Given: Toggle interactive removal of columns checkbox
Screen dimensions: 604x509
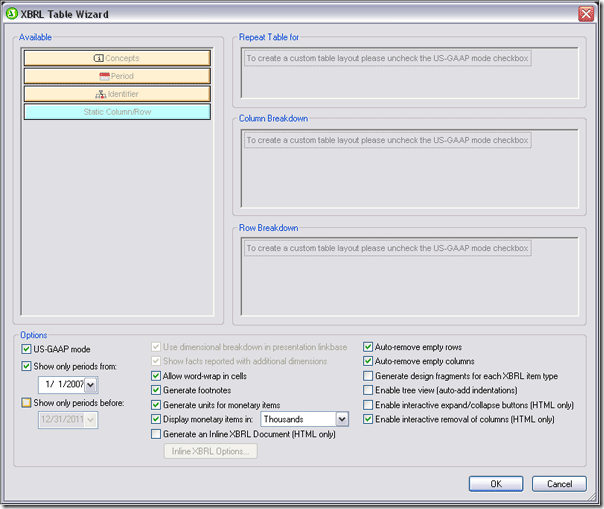Looking at the screenshot, I should [368, 419].
